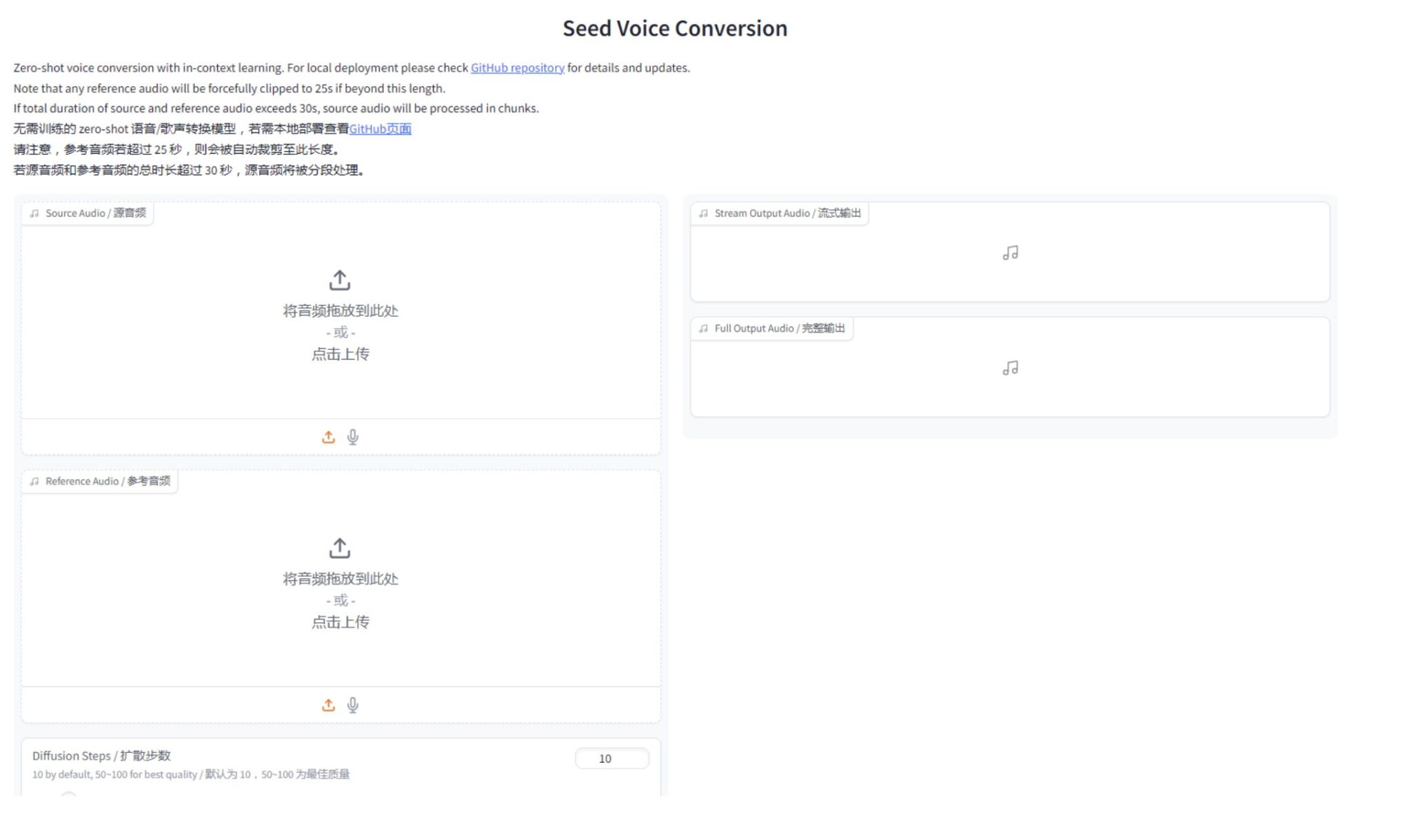Open the GitHub repository link

click(x=517, y=68)
